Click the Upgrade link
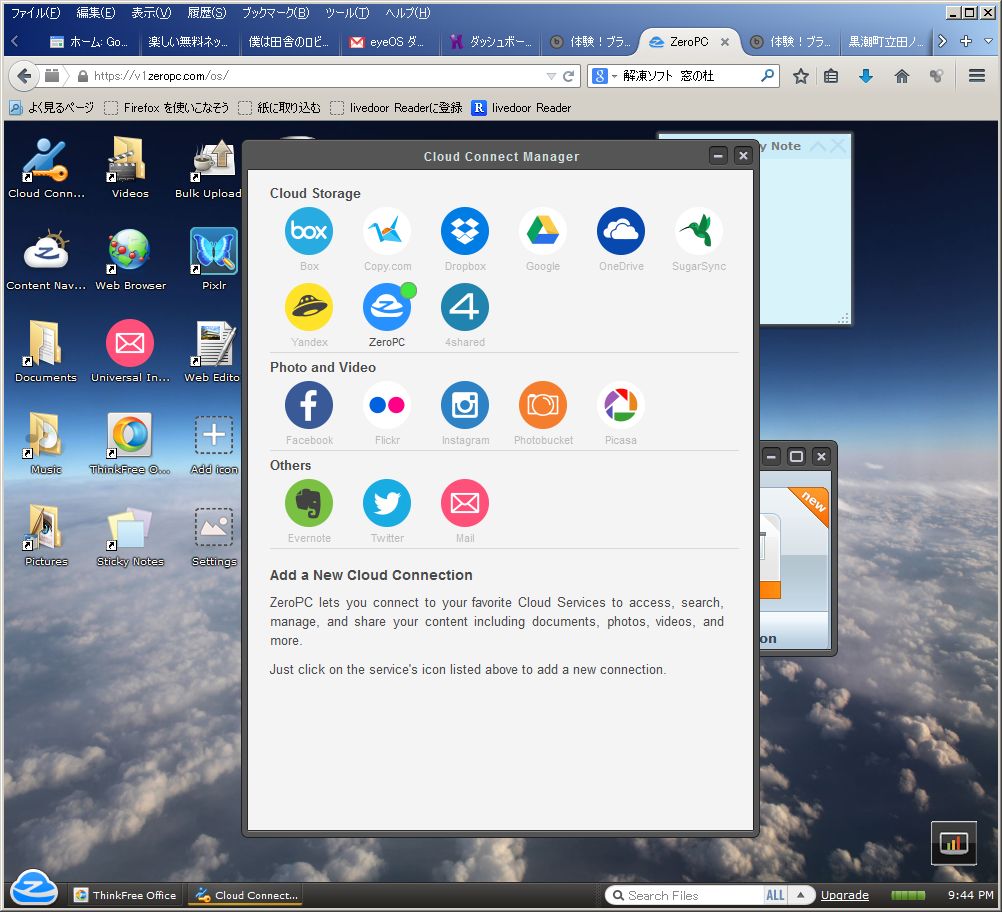Screen dimensions: 1002x912 [844, 895]
